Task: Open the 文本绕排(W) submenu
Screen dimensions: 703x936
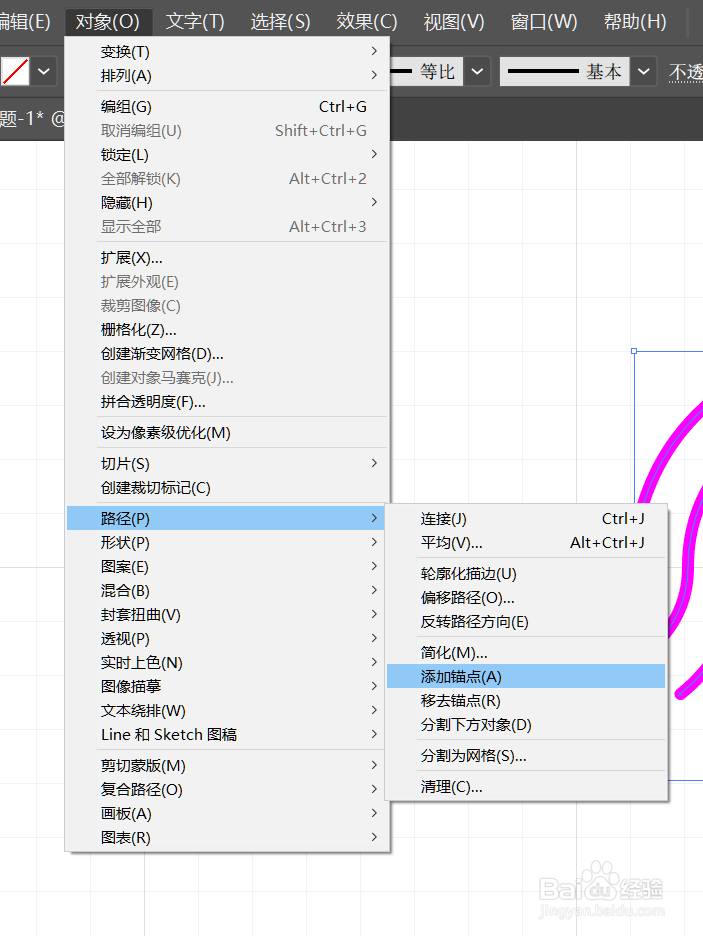Action: pos(227,710)
